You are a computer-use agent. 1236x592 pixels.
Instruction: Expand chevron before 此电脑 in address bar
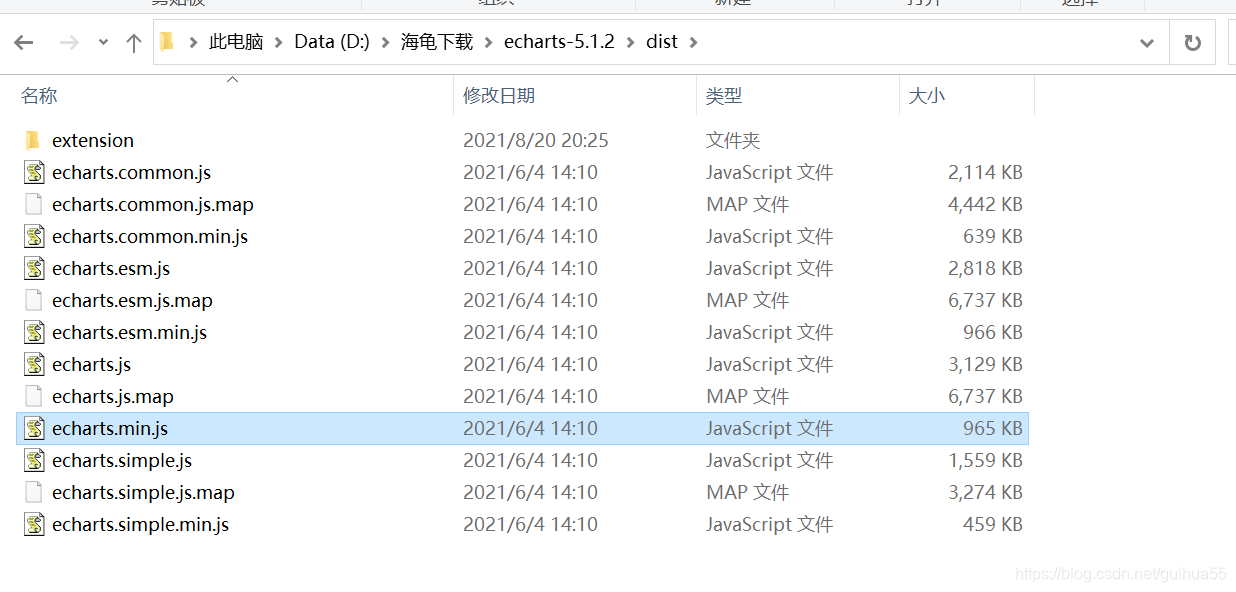tap(192, 42)
